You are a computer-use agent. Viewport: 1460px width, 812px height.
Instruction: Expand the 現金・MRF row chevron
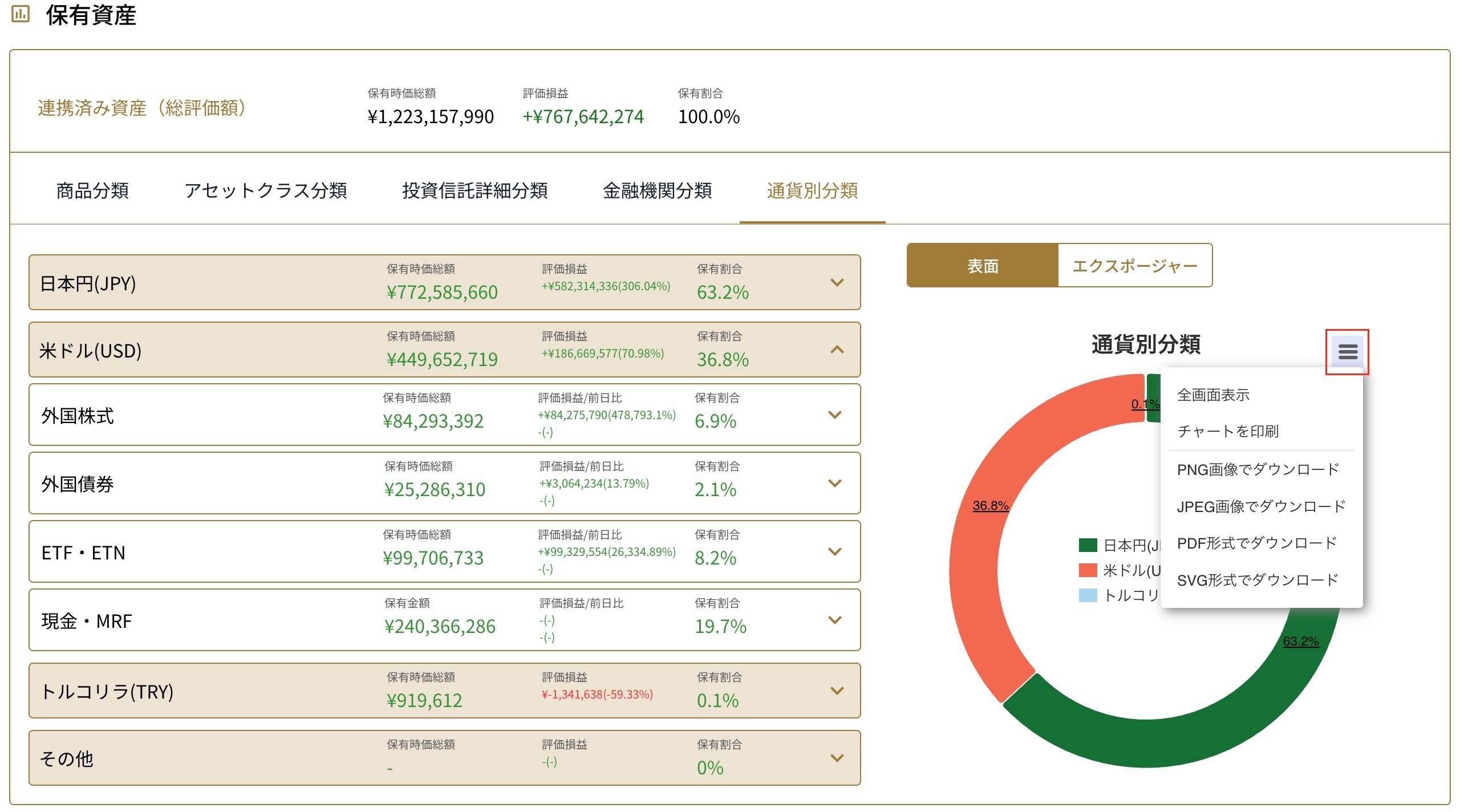click(x=835, y=620)
